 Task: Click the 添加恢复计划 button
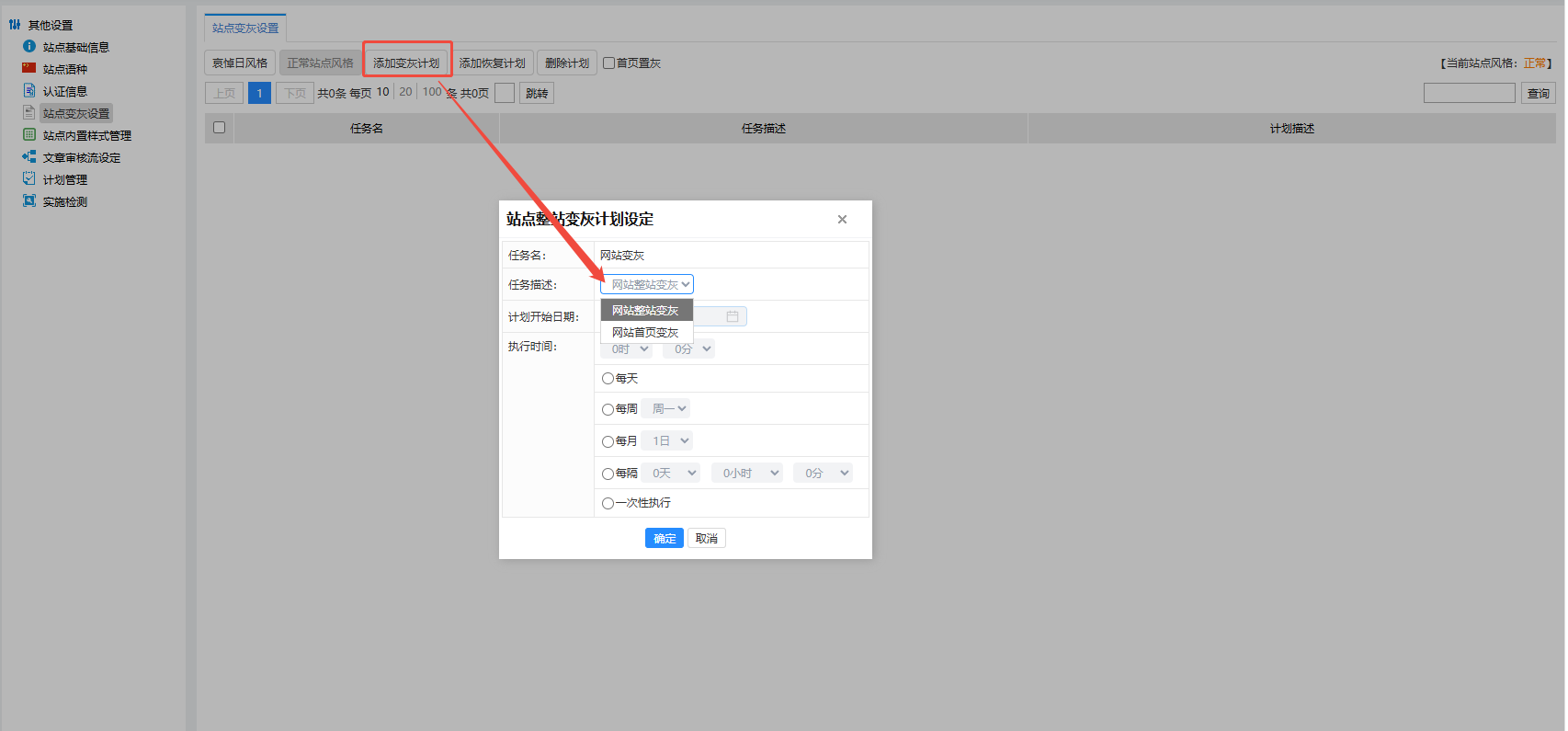(x=493, y=63)
